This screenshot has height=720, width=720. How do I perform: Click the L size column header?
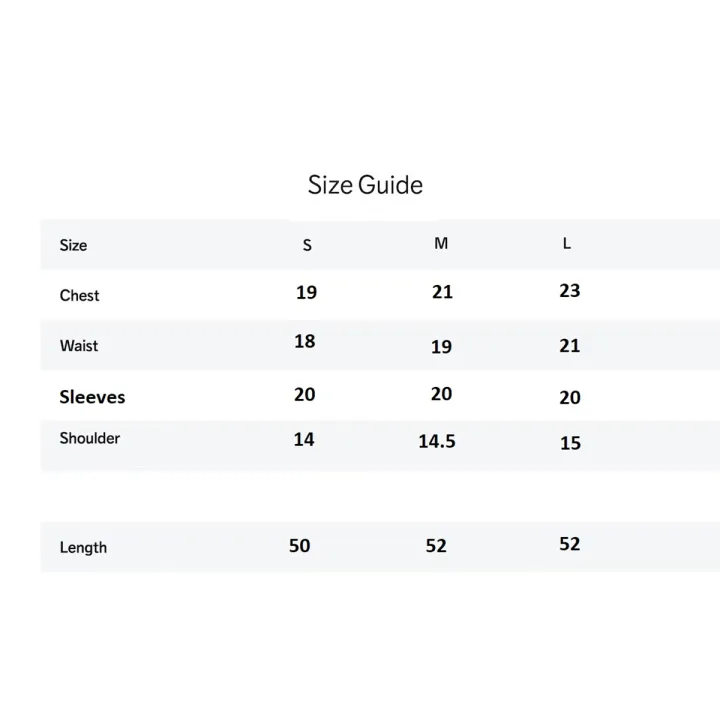click(x=567, y=244)
